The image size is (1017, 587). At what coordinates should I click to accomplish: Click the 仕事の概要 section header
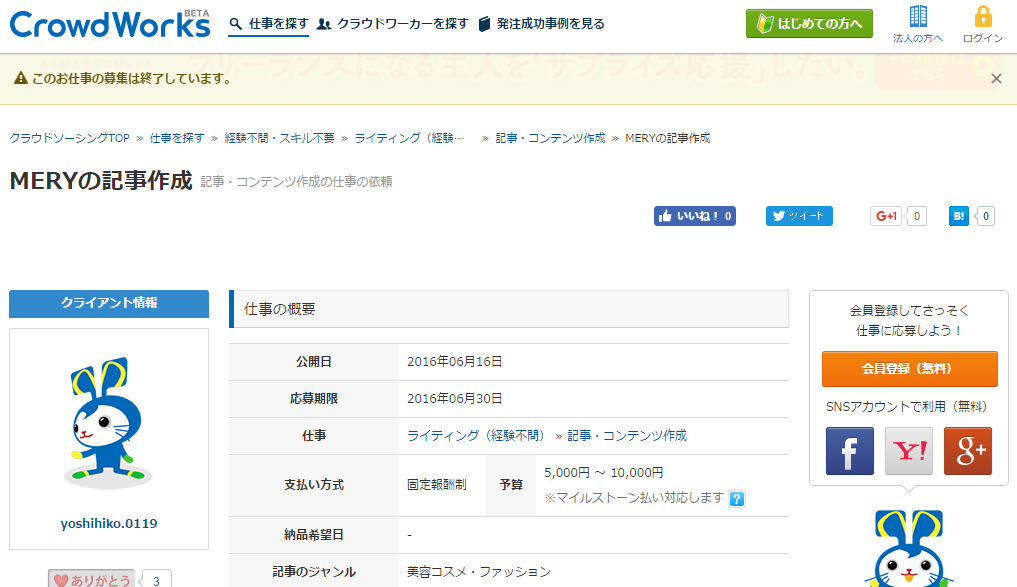[x=509, y=309]
